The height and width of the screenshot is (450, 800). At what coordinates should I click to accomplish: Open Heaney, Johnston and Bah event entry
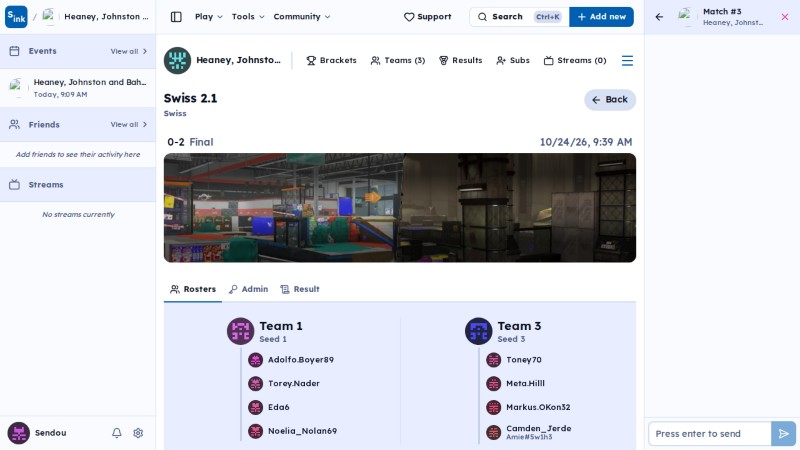click(78, 88)
